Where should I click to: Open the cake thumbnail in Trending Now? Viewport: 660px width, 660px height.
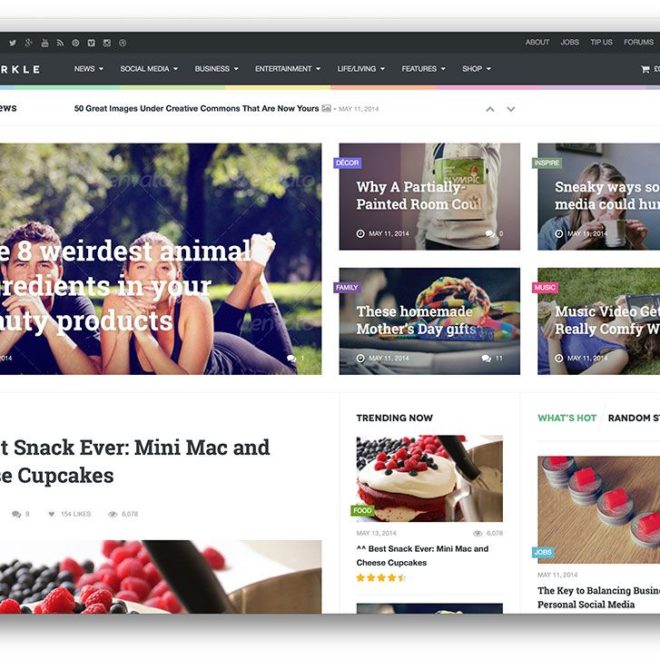coord(429,479)
